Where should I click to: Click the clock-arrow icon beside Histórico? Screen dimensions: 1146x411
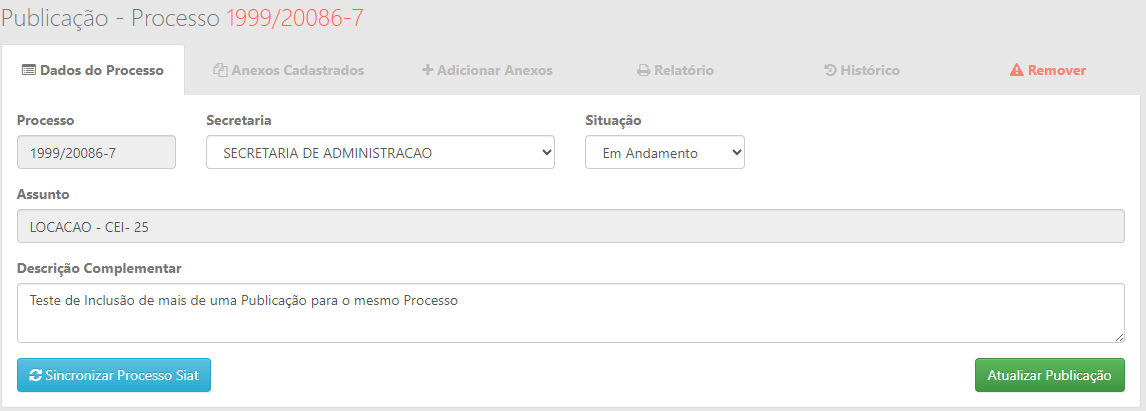[830, 71]
